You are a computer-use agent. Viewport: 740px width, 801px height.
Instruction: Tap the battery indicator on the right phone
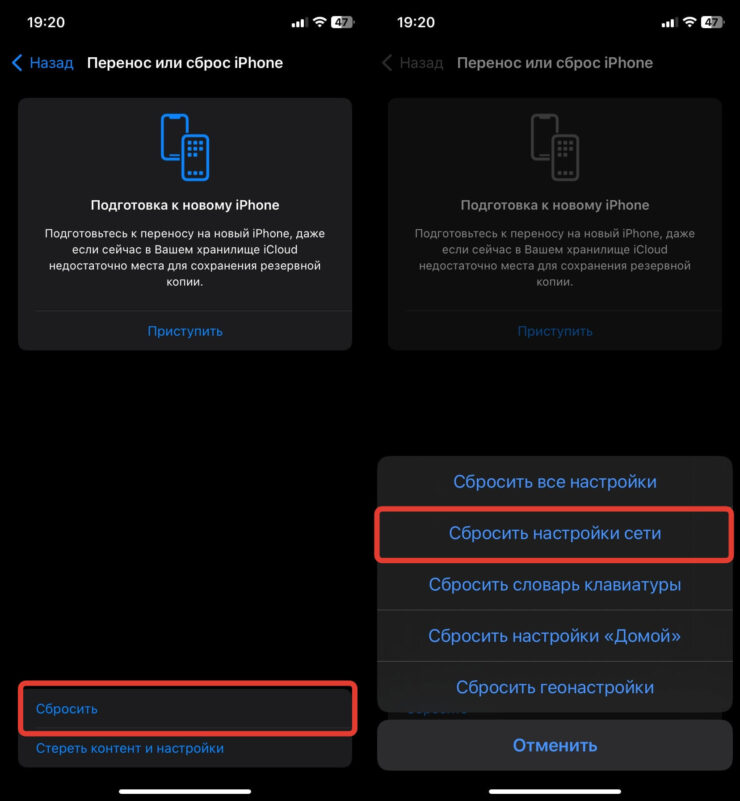click(712, 22)
